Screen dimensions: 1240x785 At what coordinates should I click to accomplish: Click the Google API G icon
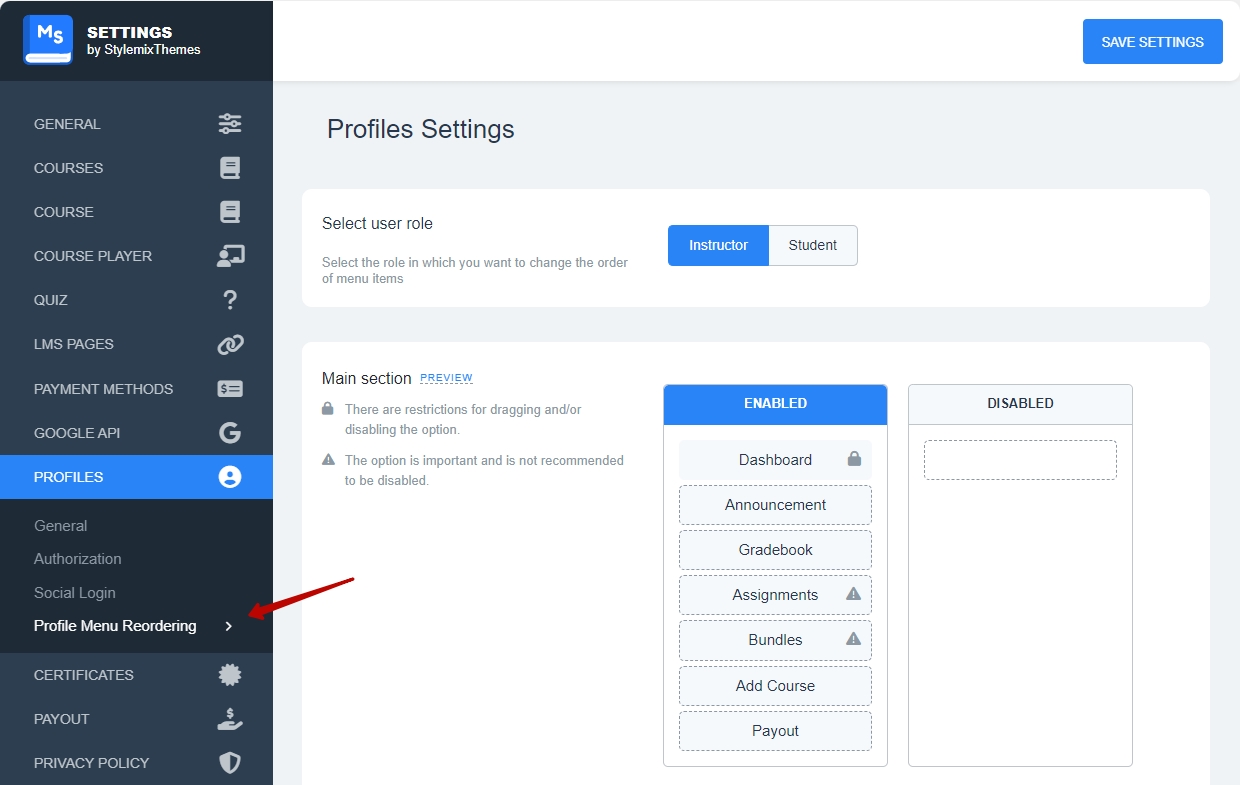click(230, 433)
